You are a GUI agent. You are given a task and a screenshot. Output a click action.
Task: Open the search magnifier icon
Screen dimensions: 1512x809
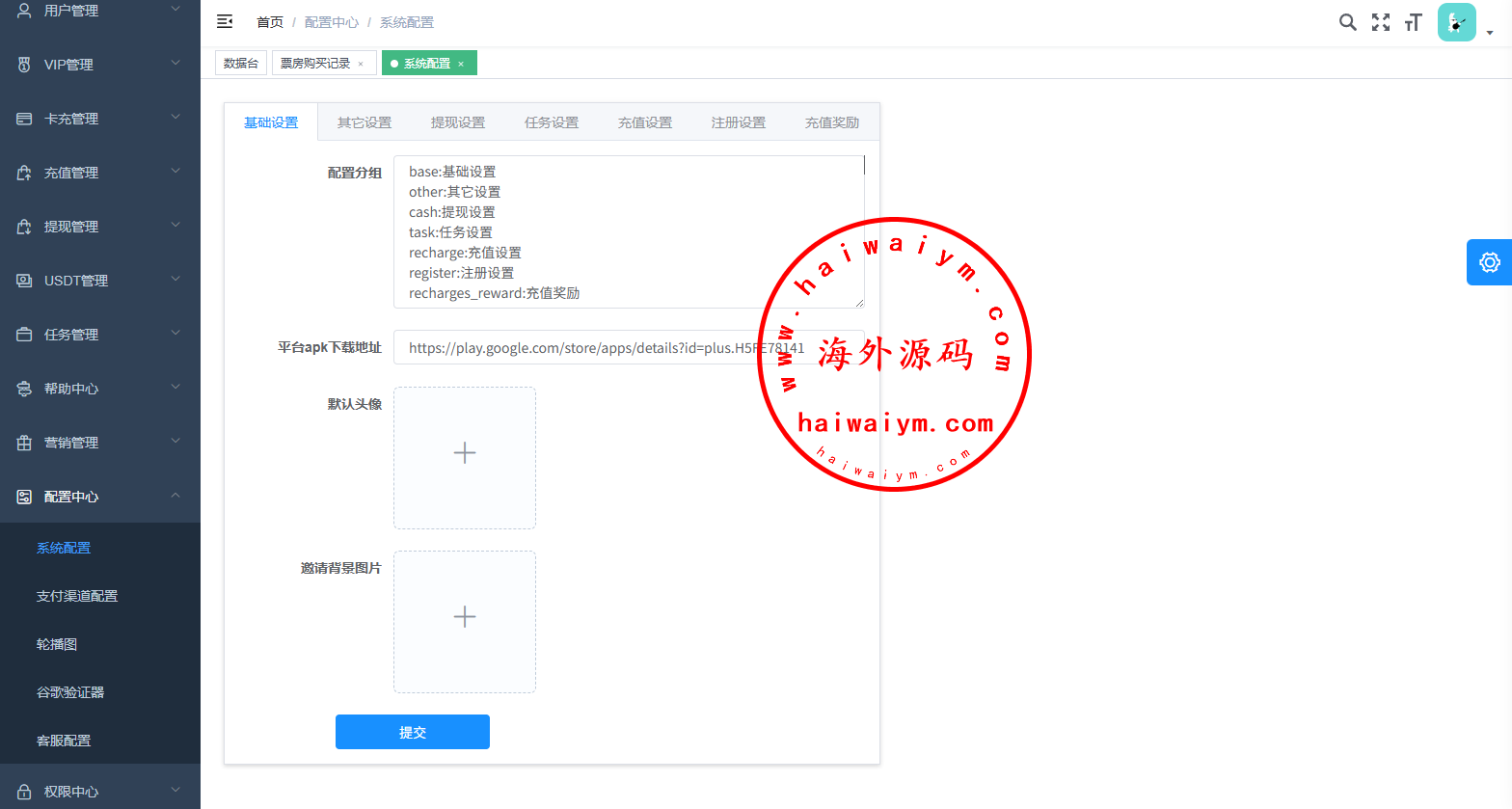coord(1347,22)
